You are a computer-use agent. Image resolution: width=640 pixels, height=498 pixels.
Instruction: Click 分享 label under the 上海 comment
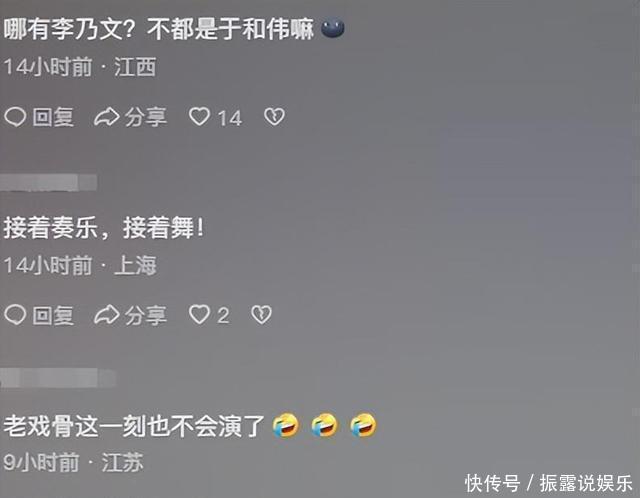[x=146, y=316]
